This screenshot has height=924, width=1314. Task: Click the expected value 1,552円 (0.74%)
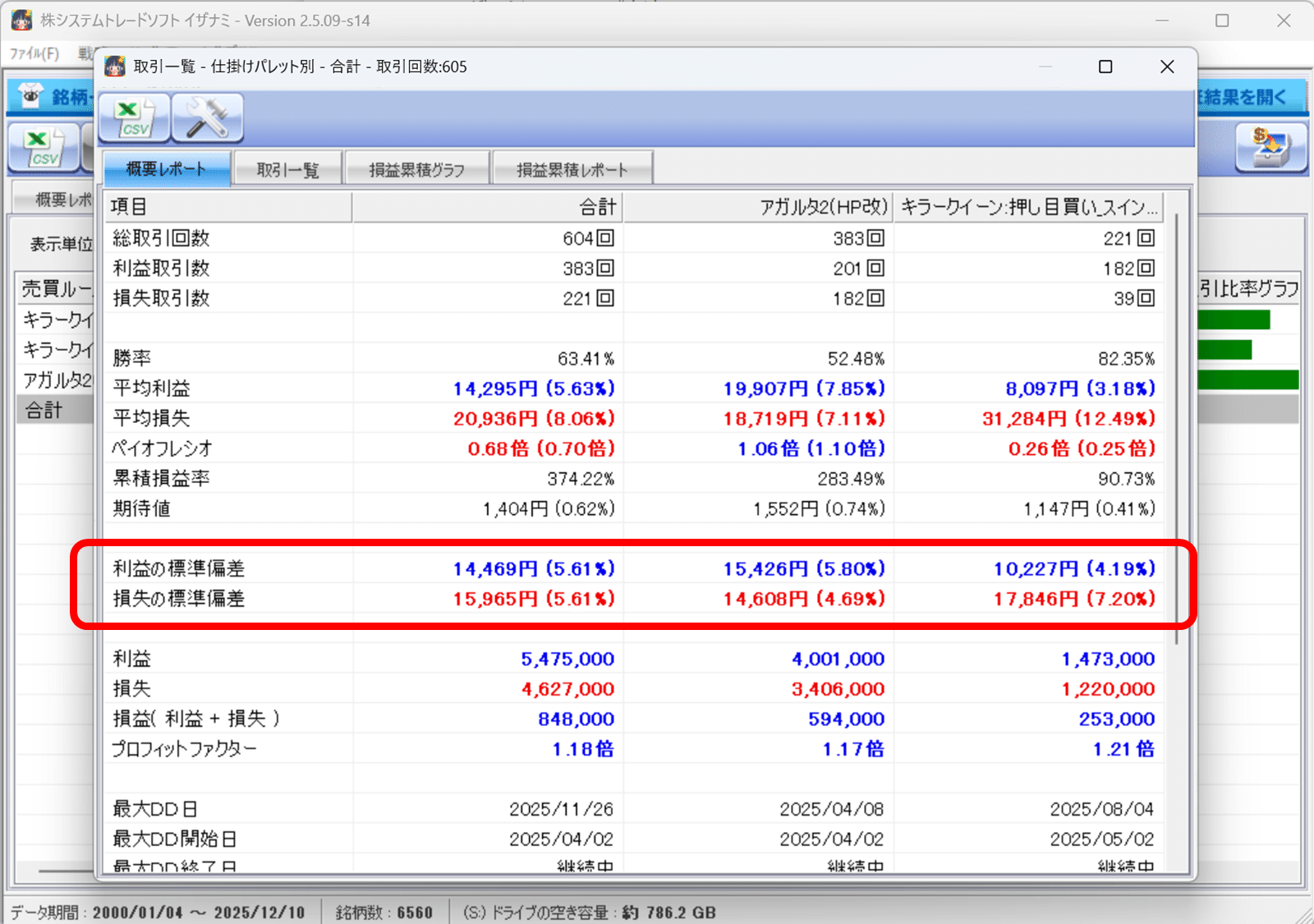[819, 508]
